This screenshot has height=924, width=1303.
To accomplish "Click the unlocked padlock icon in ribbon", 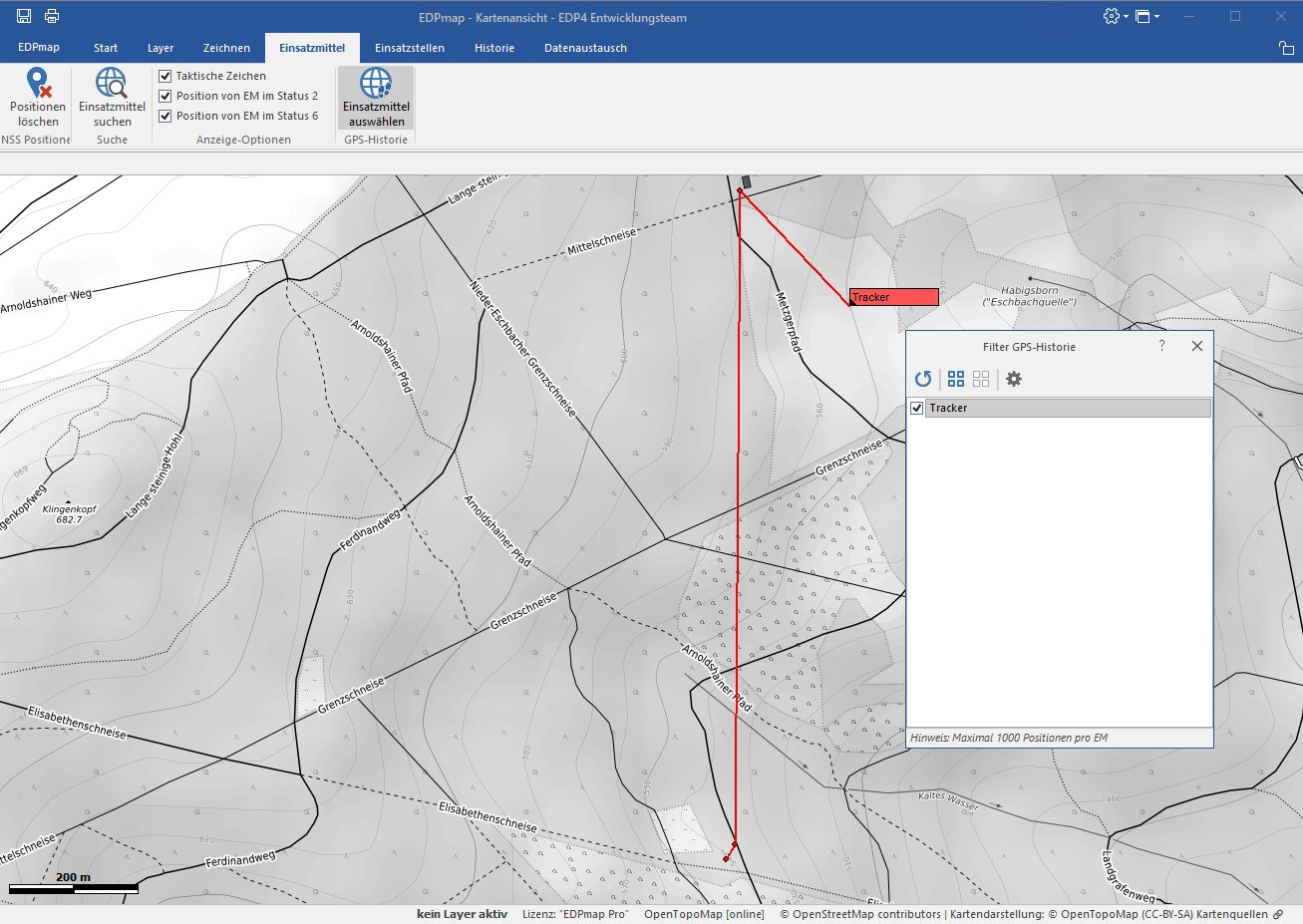I will (x=1286, y=48).
